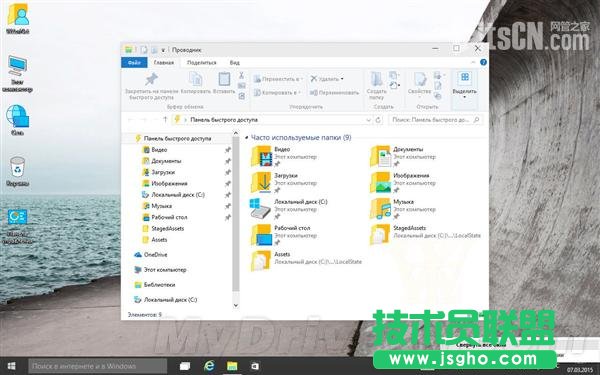This screenshot has width=600, height=375.
Task: Select Загрузки in the navigation pane
Action: 163,172
